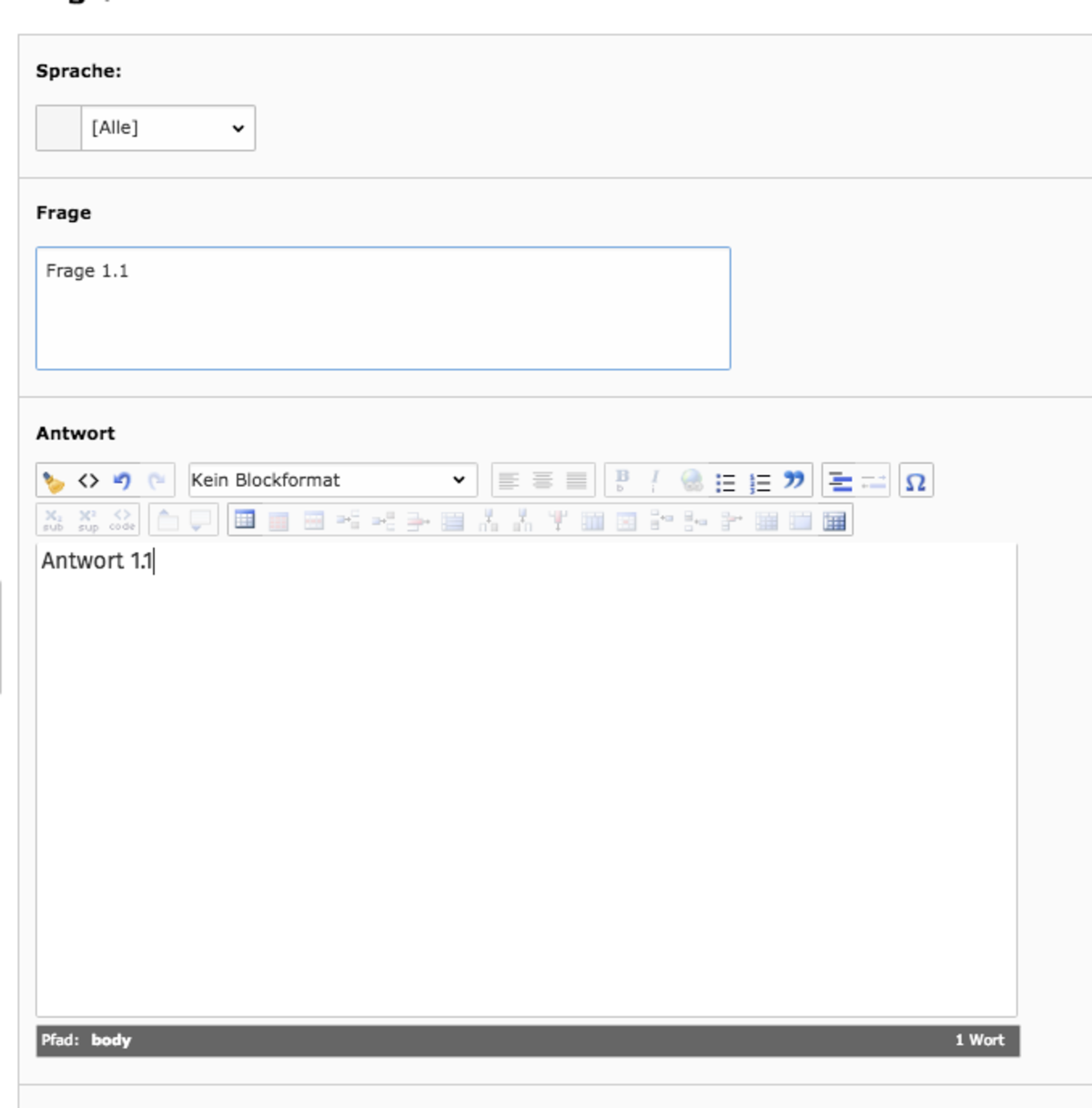Image resolution: width=1092 pixels, height=1108 pixels.
Task: Open the Sprache [Alle] dropdown
Action: (167, 128)
